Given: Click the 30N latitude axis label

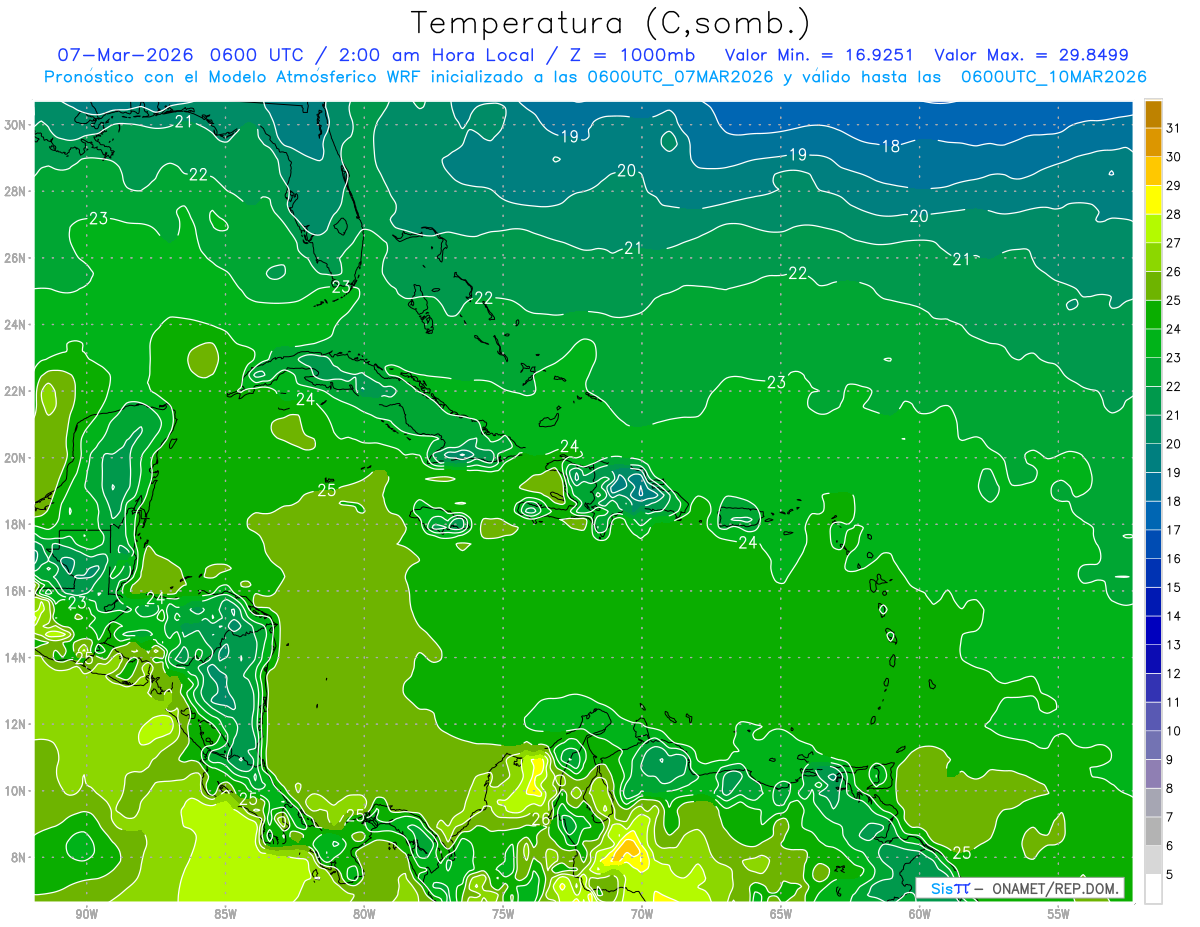Looking at the screenshot, I should coord(15,125).
